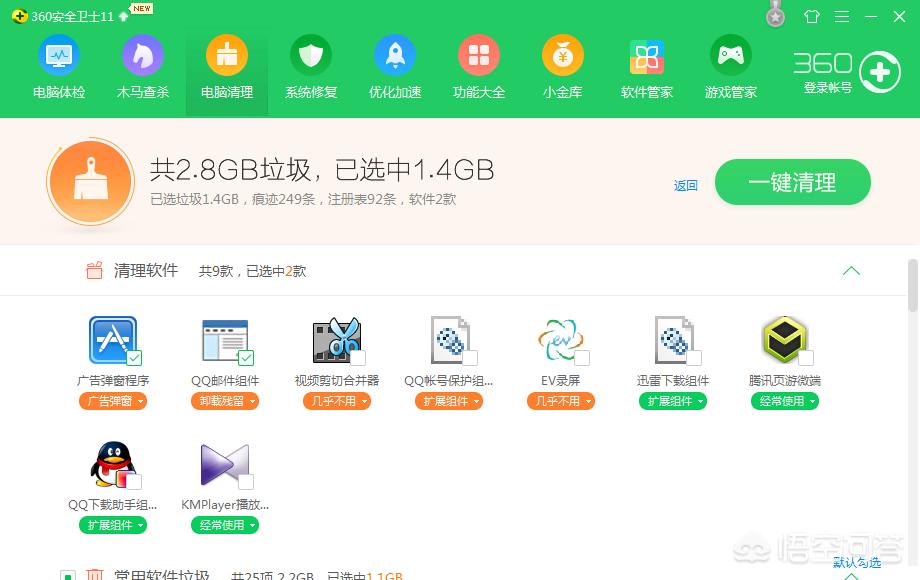Open the 电脑体检 computer checkup icon
The height and width of the screenshot is (580, 920).
59,56
